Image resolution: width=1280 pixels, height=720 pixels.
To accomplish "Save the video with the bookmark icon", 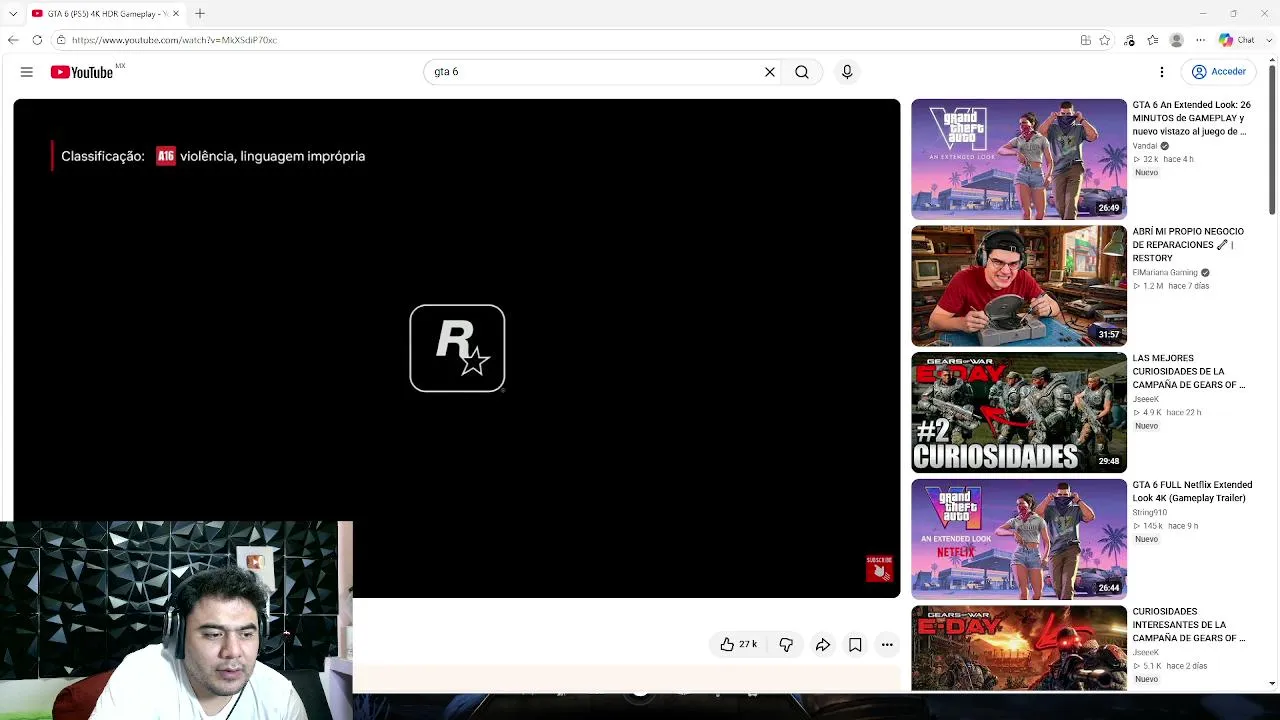I will click(x=855, y=645).
